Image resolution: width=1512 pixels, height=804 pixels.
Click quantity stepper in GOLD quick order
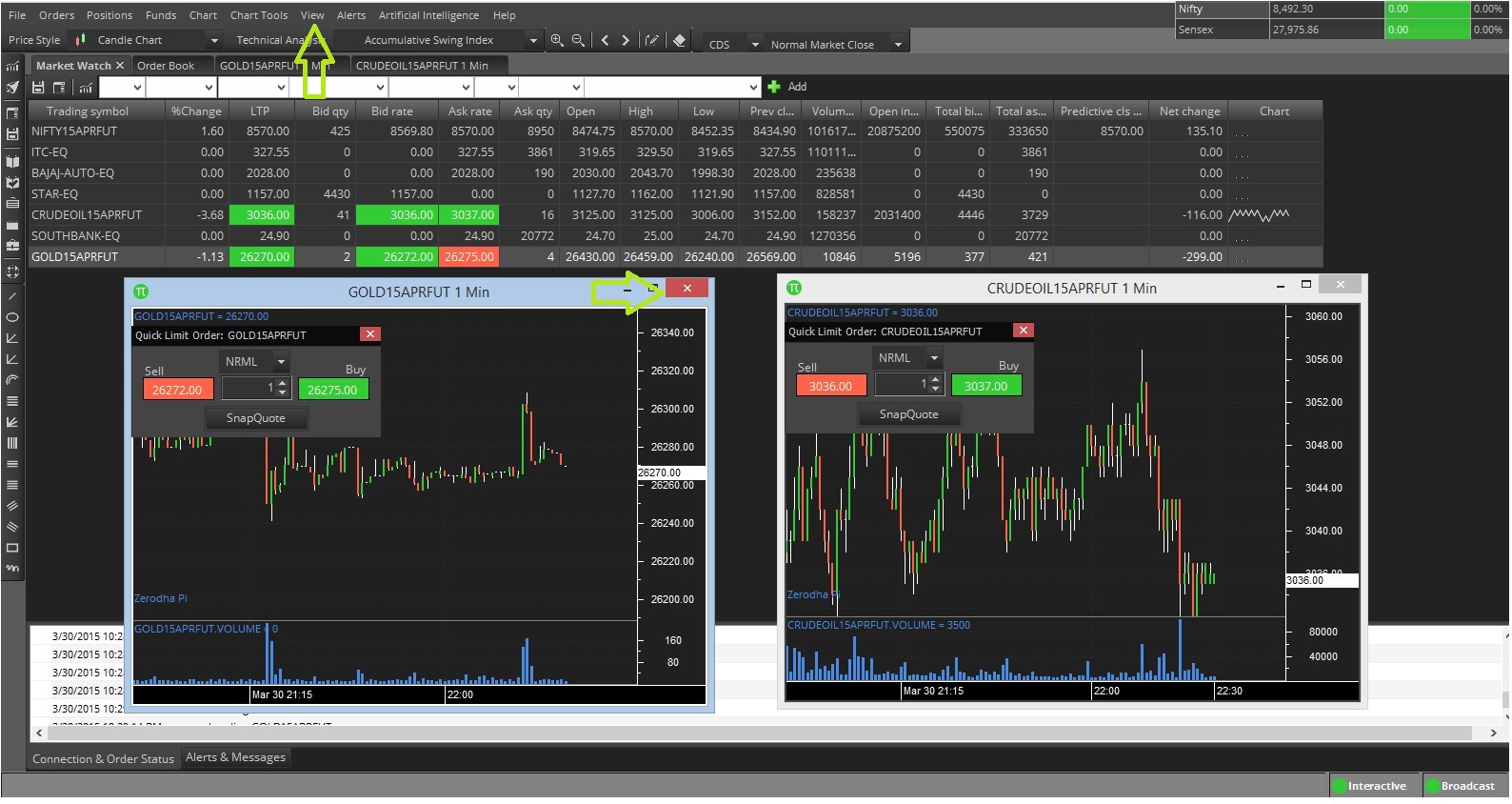[x=282, y=388]
